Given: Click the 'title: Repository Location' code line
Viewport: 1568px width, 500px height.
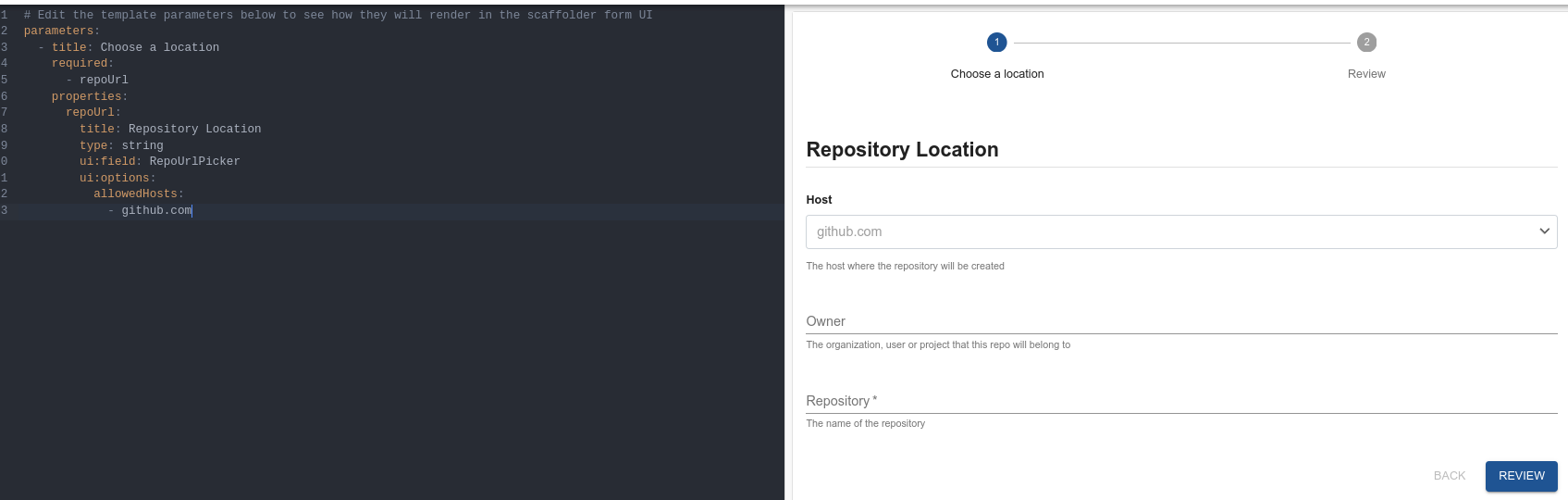Looking at the screenshot, I should coord(169,129).
